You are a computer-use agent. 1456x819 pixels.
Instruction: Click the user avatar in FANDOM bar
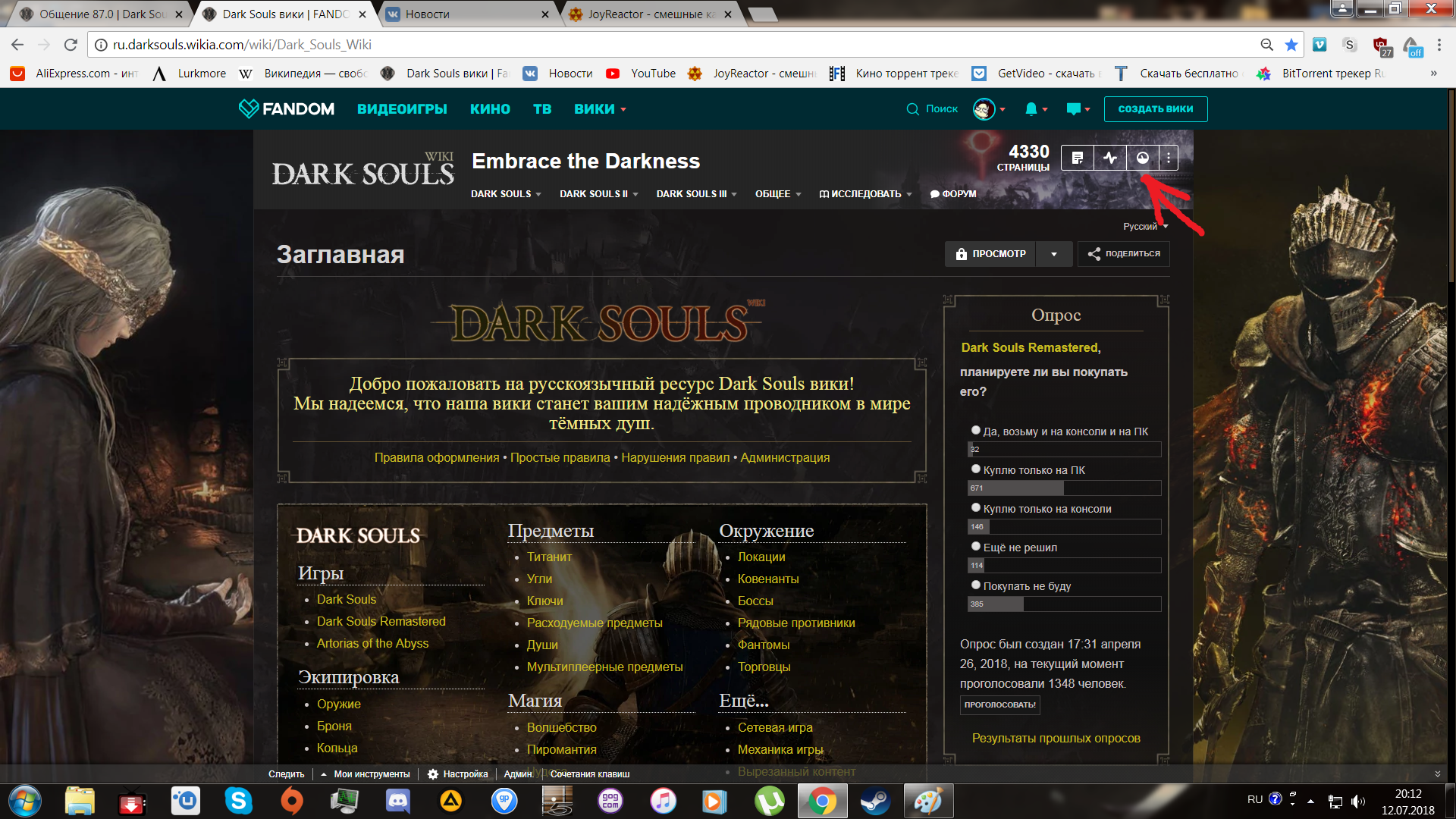[x=984, y=108]
